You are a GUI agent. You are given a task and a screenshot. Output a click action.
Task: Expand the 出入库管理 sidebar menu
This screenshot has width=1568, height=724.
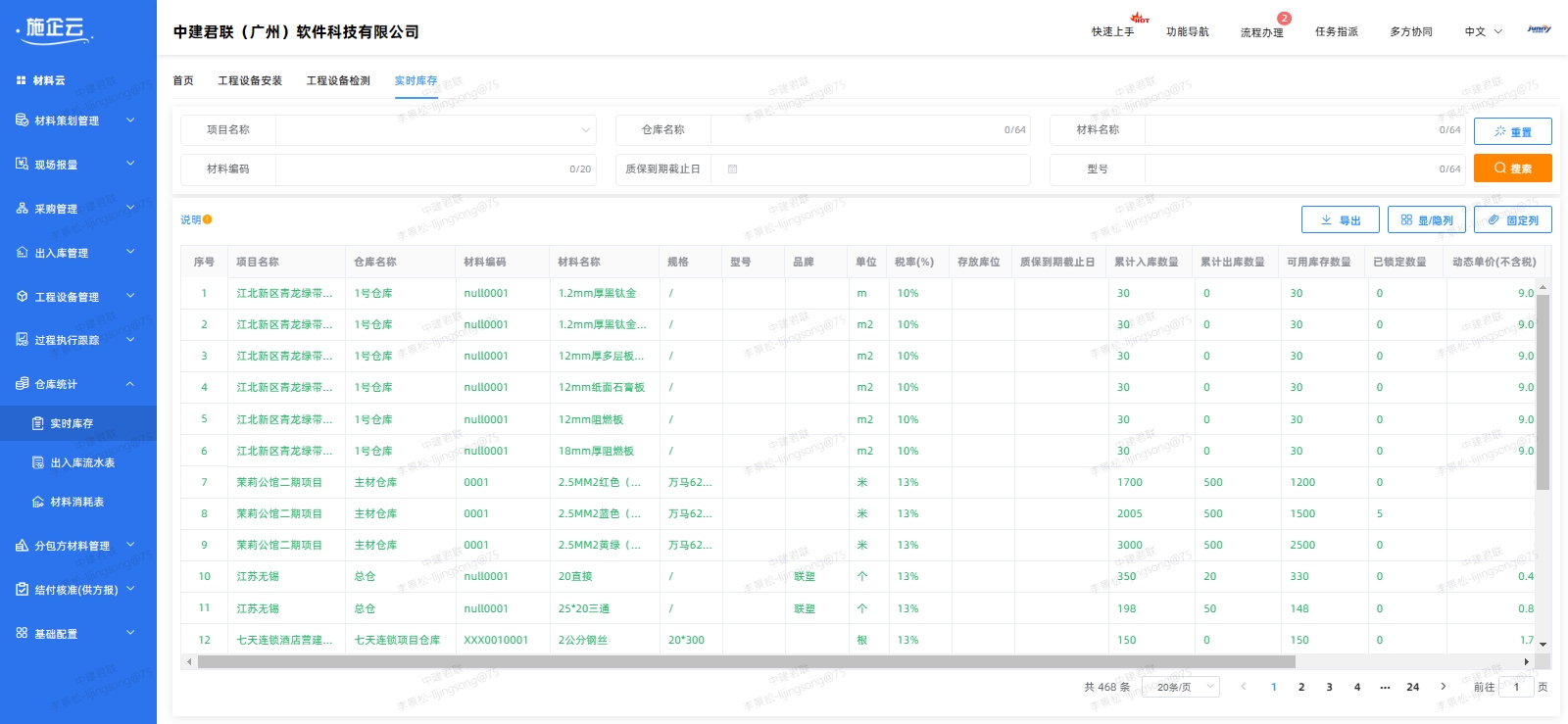(129, 253)
